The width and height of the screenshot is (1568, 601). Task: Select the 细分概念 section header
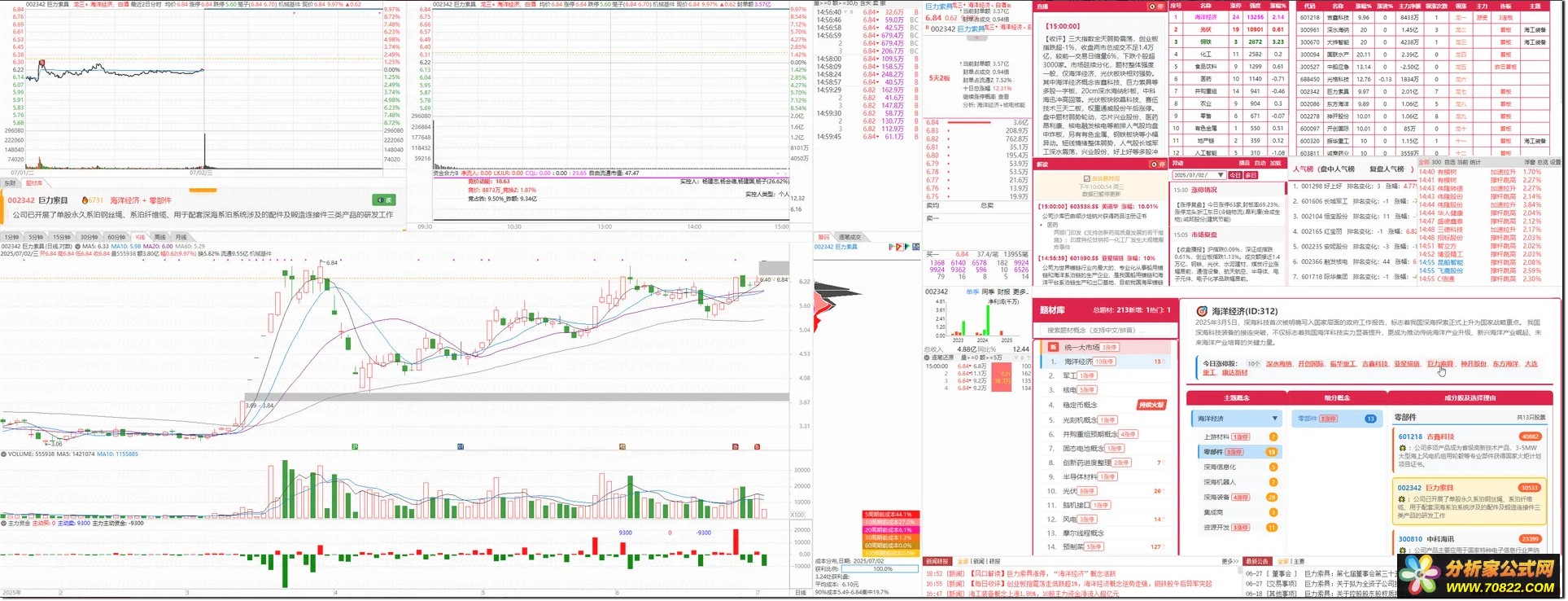[x=1337, y=398]
